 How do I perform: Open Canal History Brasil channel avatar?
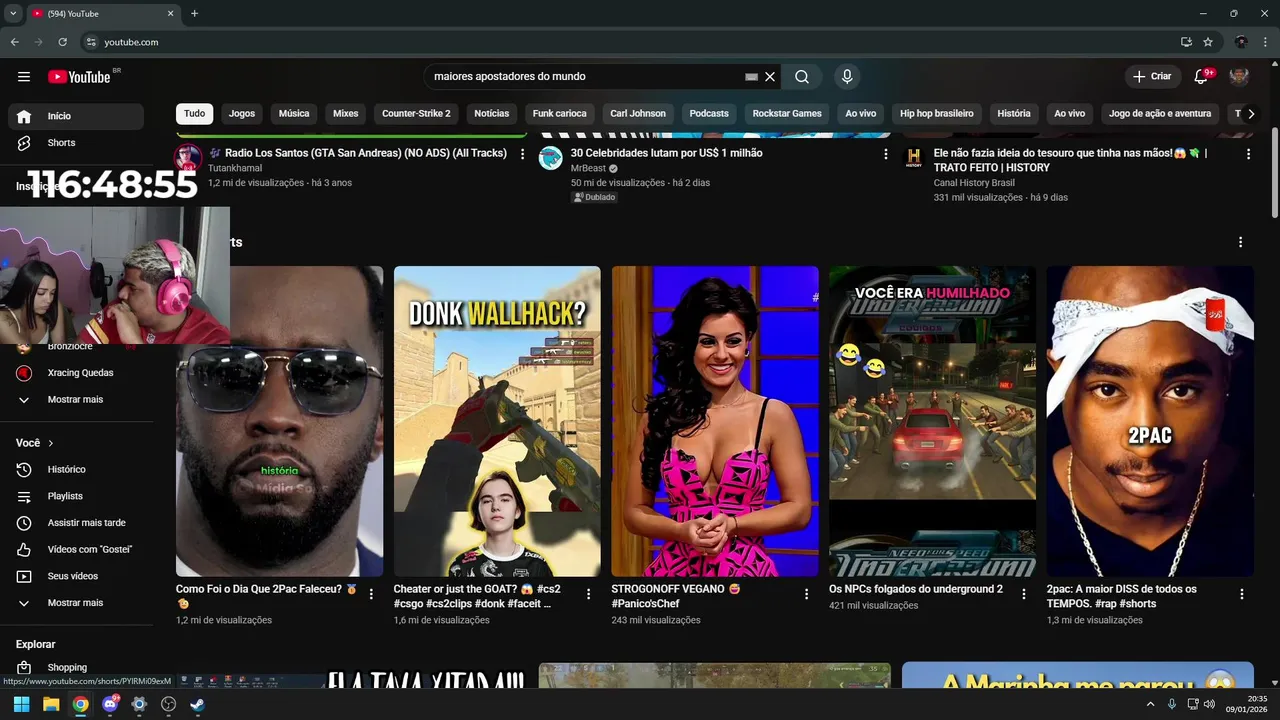coord(914,158)
